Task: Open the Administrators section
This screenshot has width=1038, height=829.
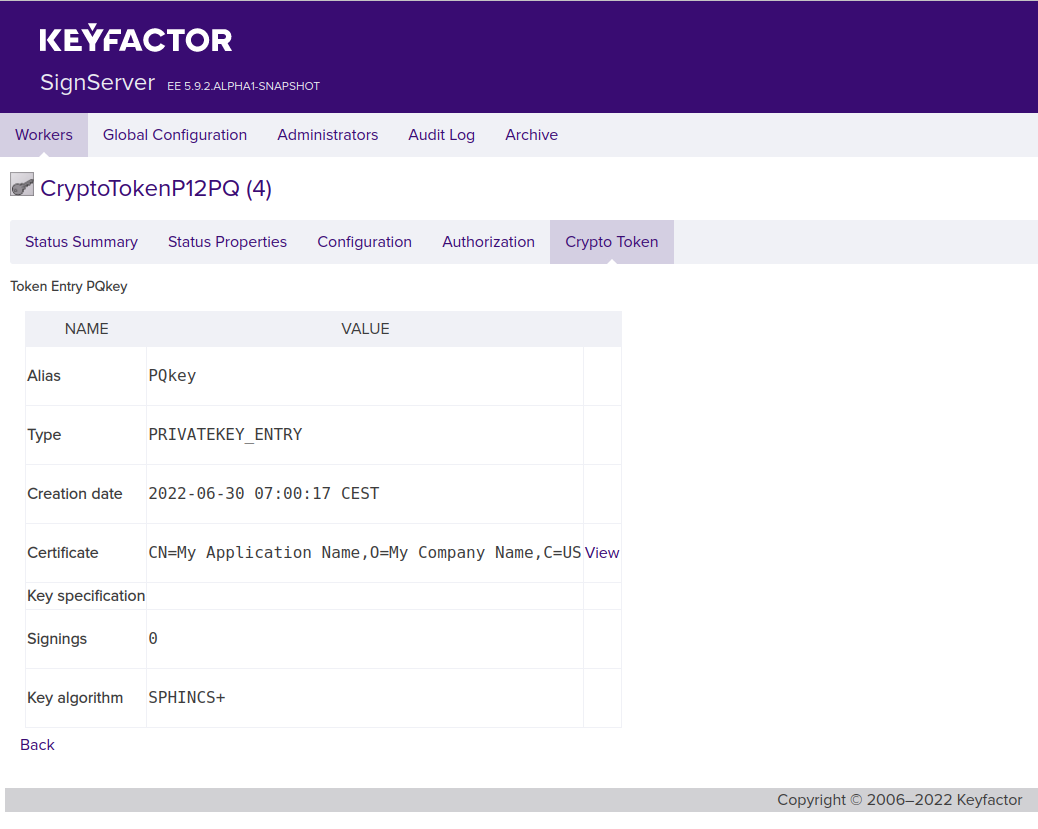Action: [327, 135]
